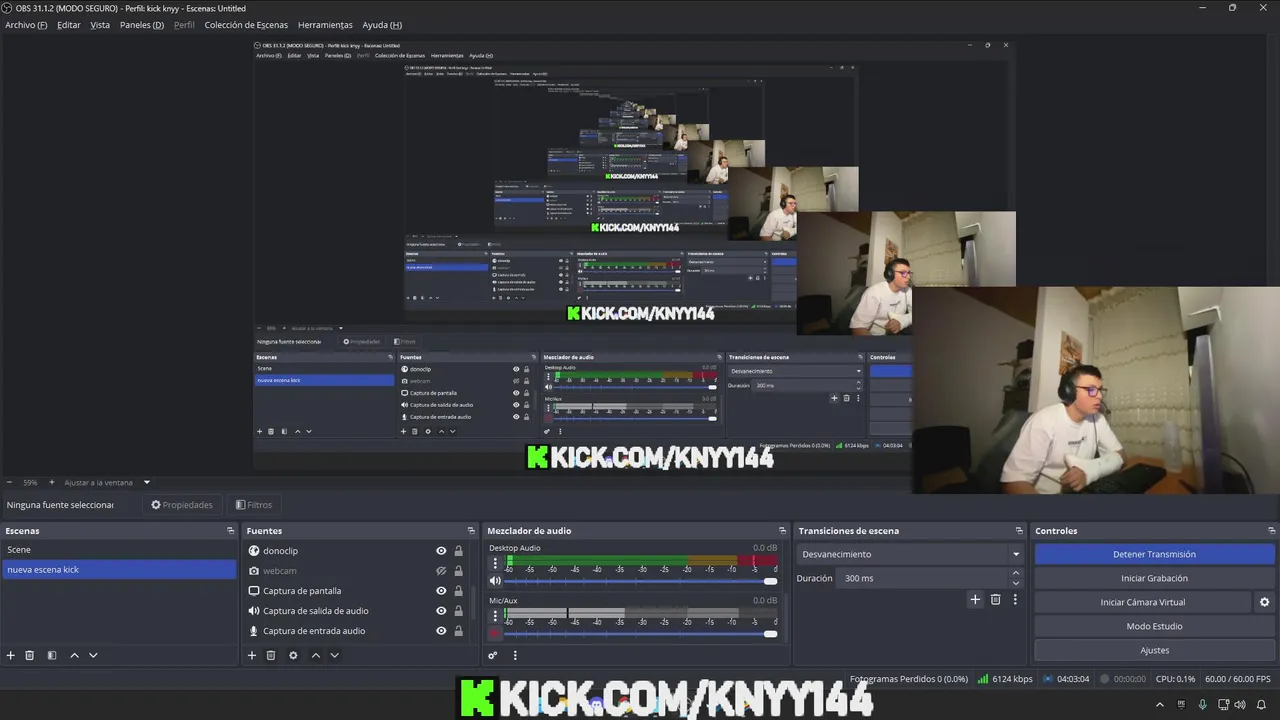Mute the Desktop Audio speaker icon
Screen dimensions: 1280x720
click(494, 581)
